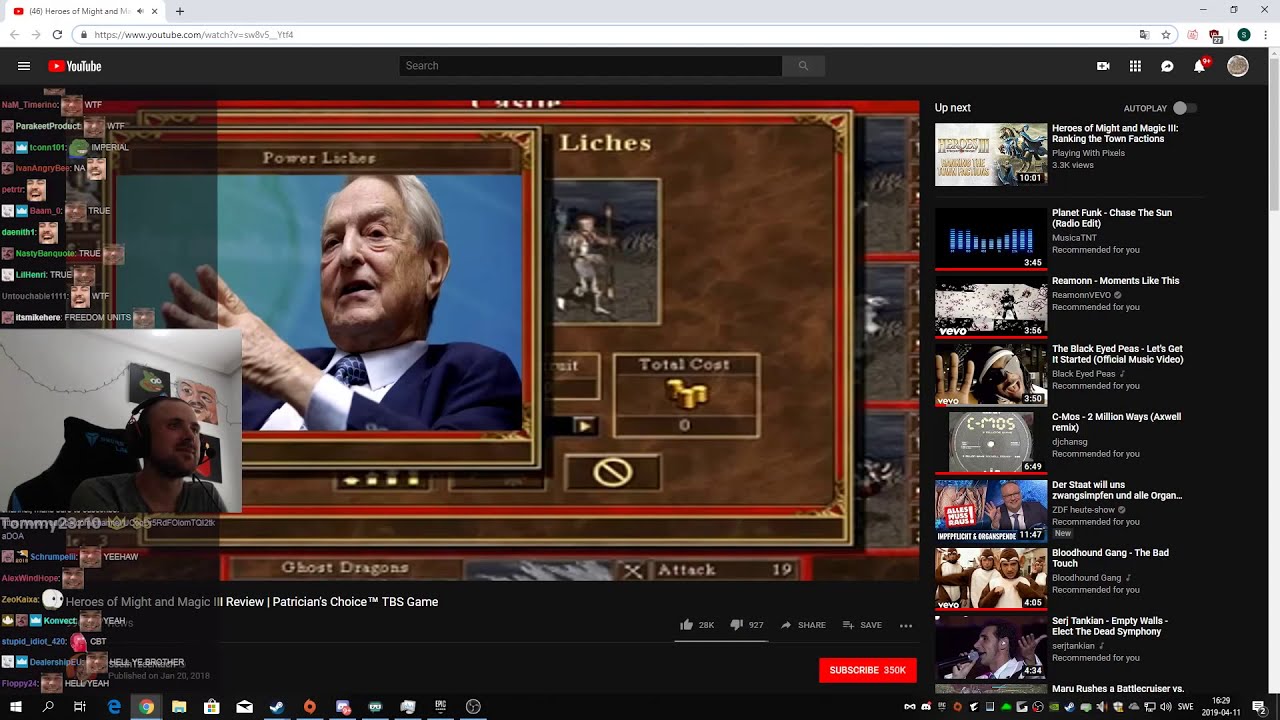Image resolution: width=1280 pixels, height=720 pixels.
Task: Open Epic Games Launcher from taskbar
Action: pyautogui.click(x=440, y=707)
